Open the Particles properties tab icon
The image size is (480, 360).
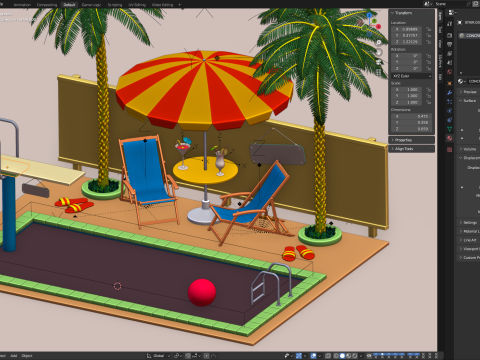[449, 101]
